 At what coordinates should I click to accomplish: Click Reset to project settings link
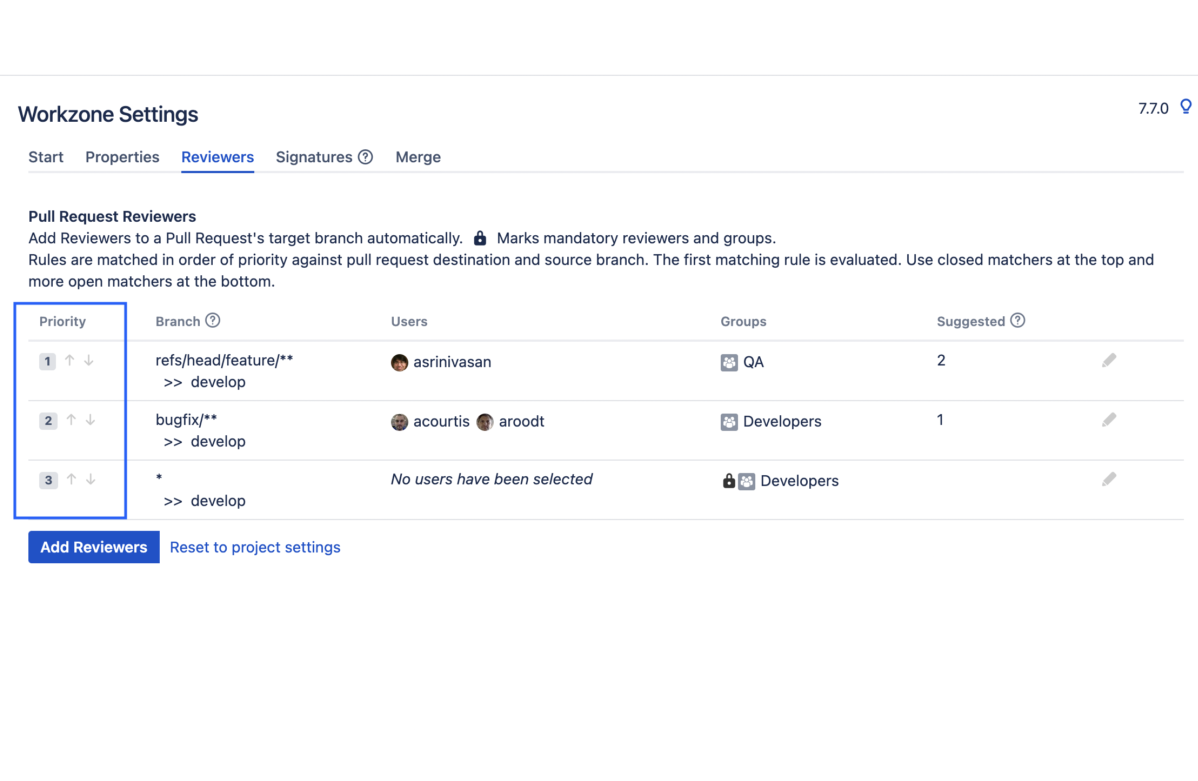coord(255,547)
